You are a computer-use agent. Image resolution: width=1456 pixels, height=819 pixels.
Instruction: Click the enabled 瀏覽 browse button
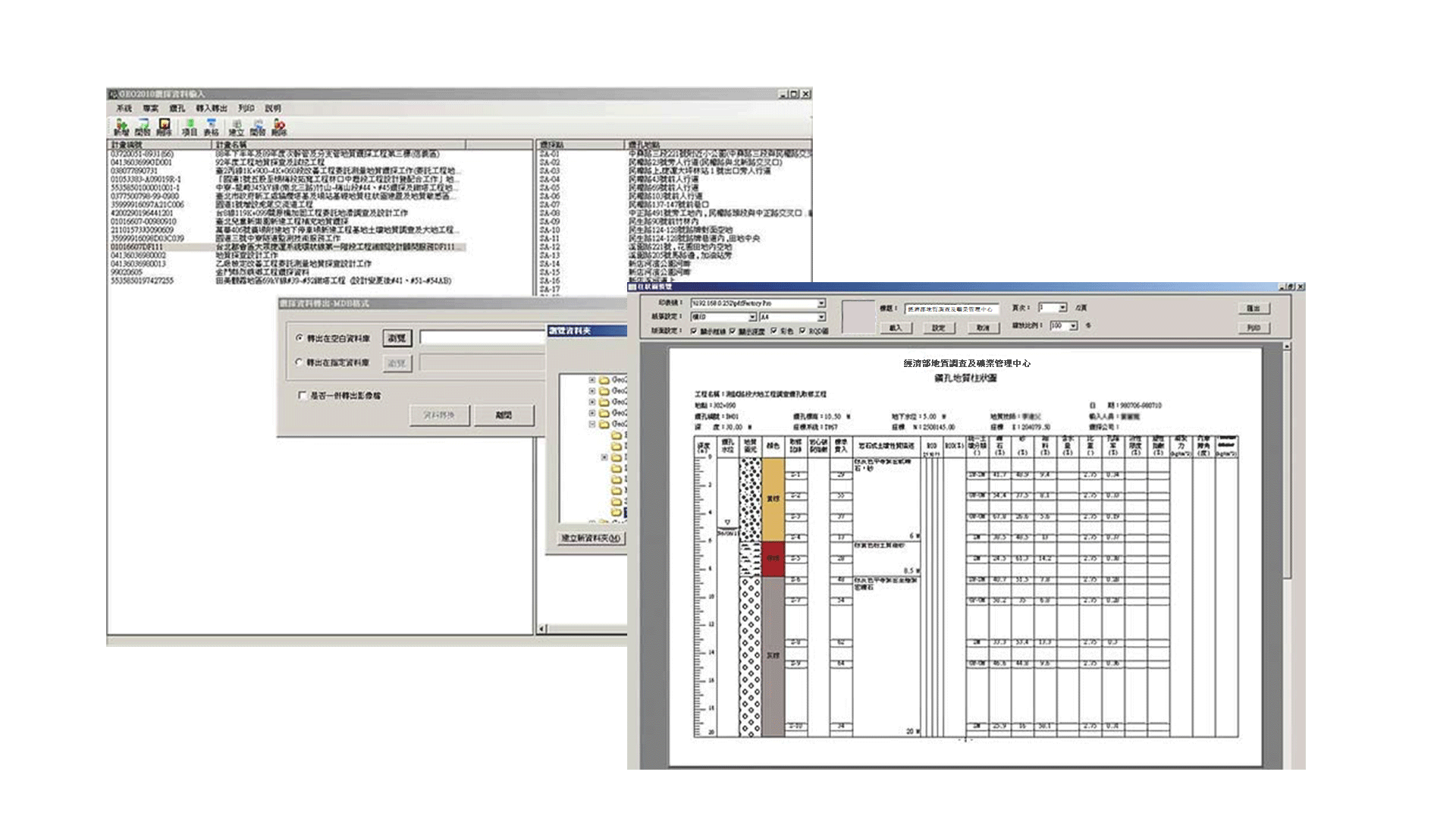click(x=397, y=338)
